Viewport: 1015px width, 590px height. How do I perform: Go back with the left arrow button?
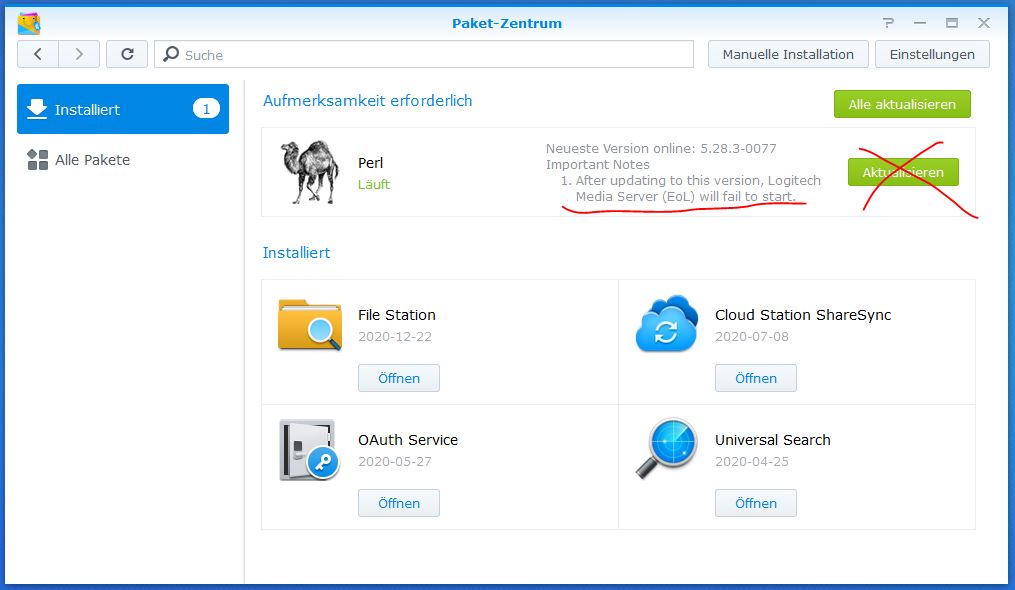[38, 54]
